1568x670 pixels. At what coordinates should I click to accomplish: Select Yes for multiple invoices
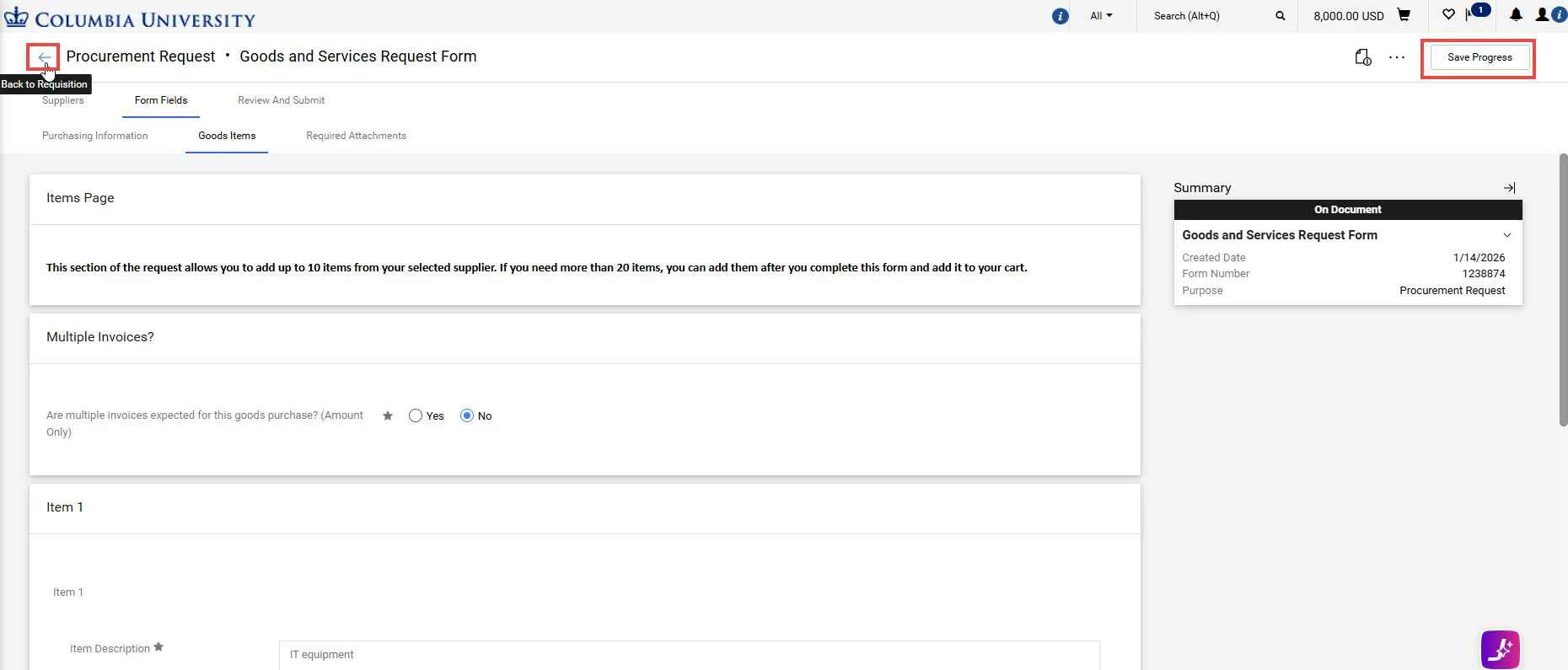pos(416,415)
